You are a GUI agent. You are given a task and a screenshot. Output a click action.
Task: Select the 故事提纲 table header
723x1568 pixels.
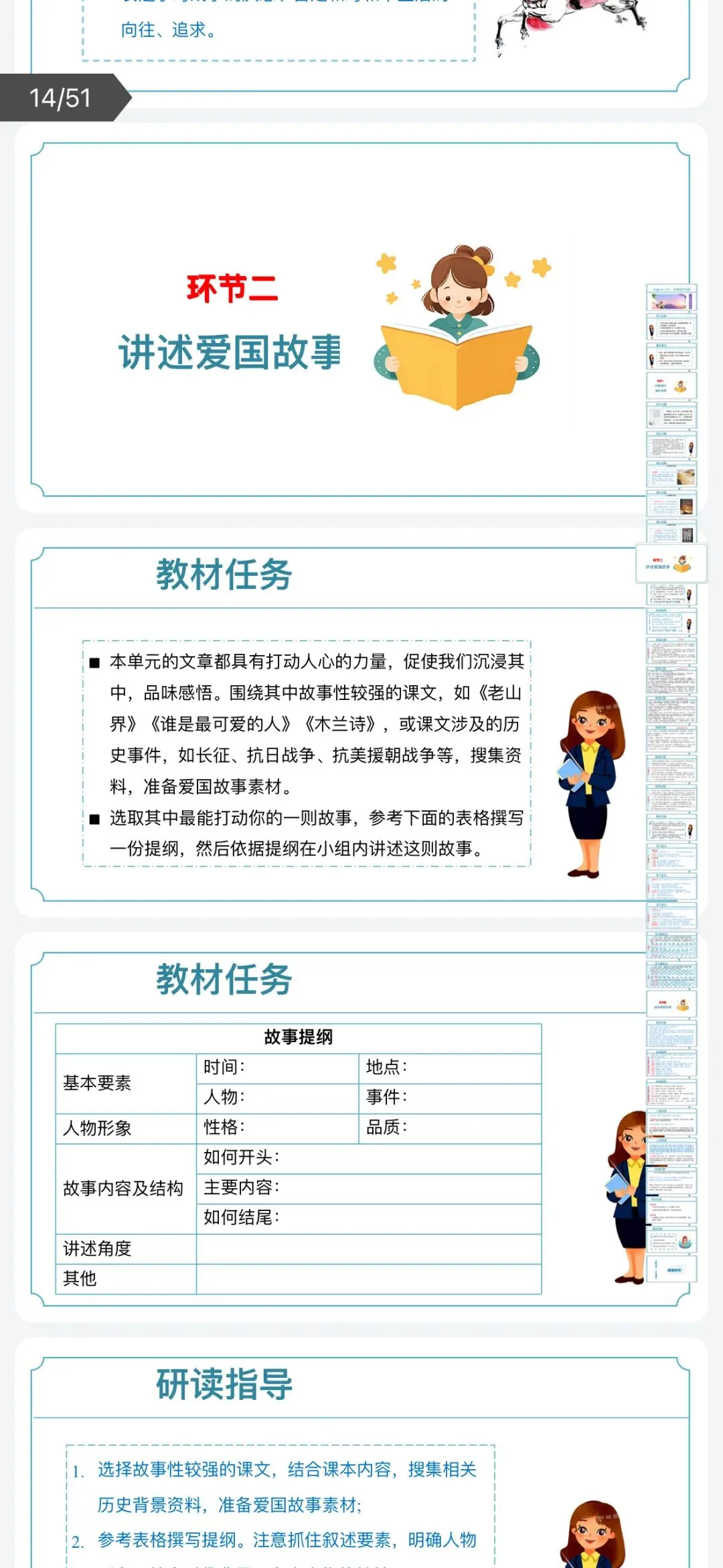pos(299,1038)
